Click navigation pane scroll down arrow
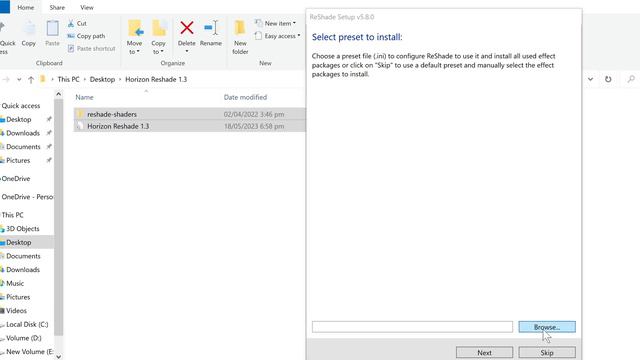Screen dimensions: 640x360 click(x=58, y=356)
